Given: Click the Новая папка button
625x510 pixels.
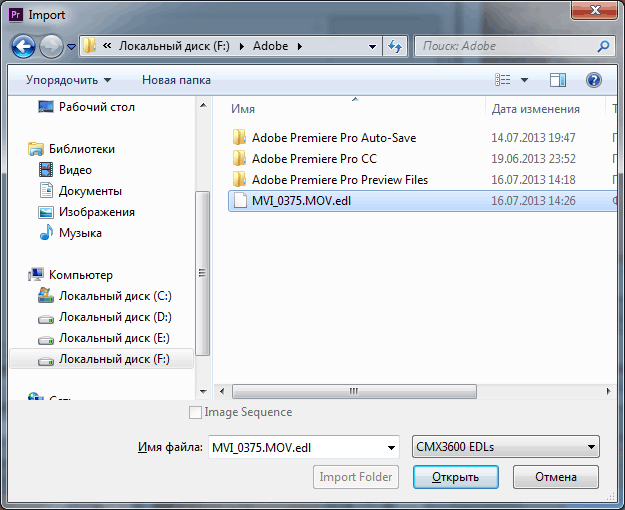Looking at the screenshot, I should (176, 80).
